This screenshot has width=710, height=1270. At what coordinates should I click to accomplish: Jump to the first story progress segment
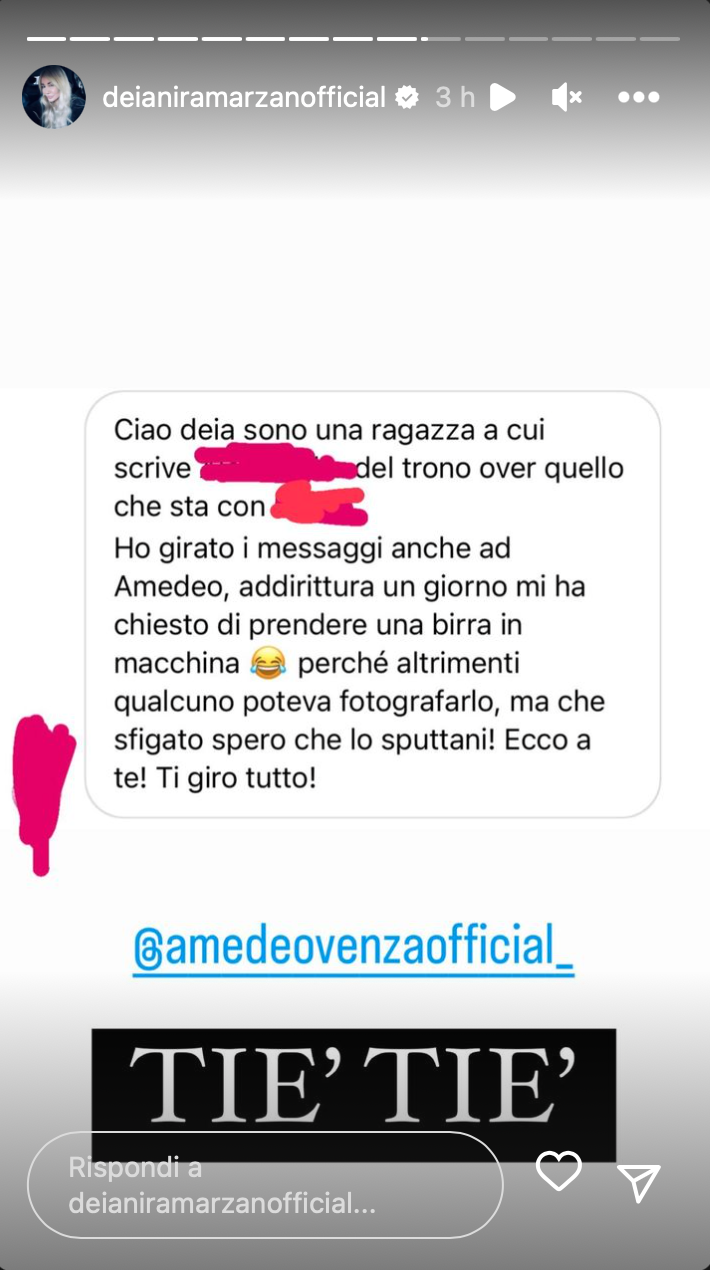pos(46,38)
